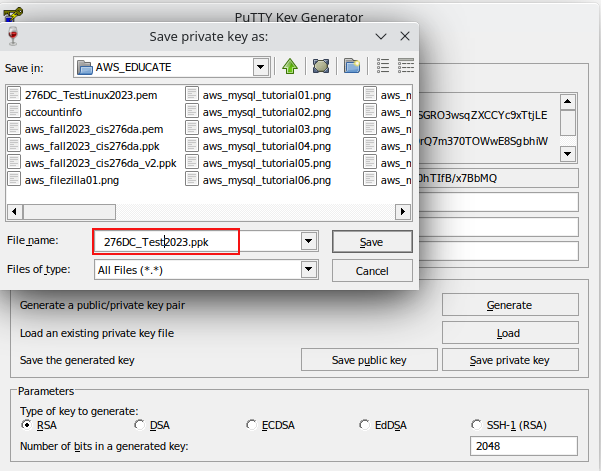Click Save private key button in main window
This screenshot has width=601, height=471.
click(510, 359)
